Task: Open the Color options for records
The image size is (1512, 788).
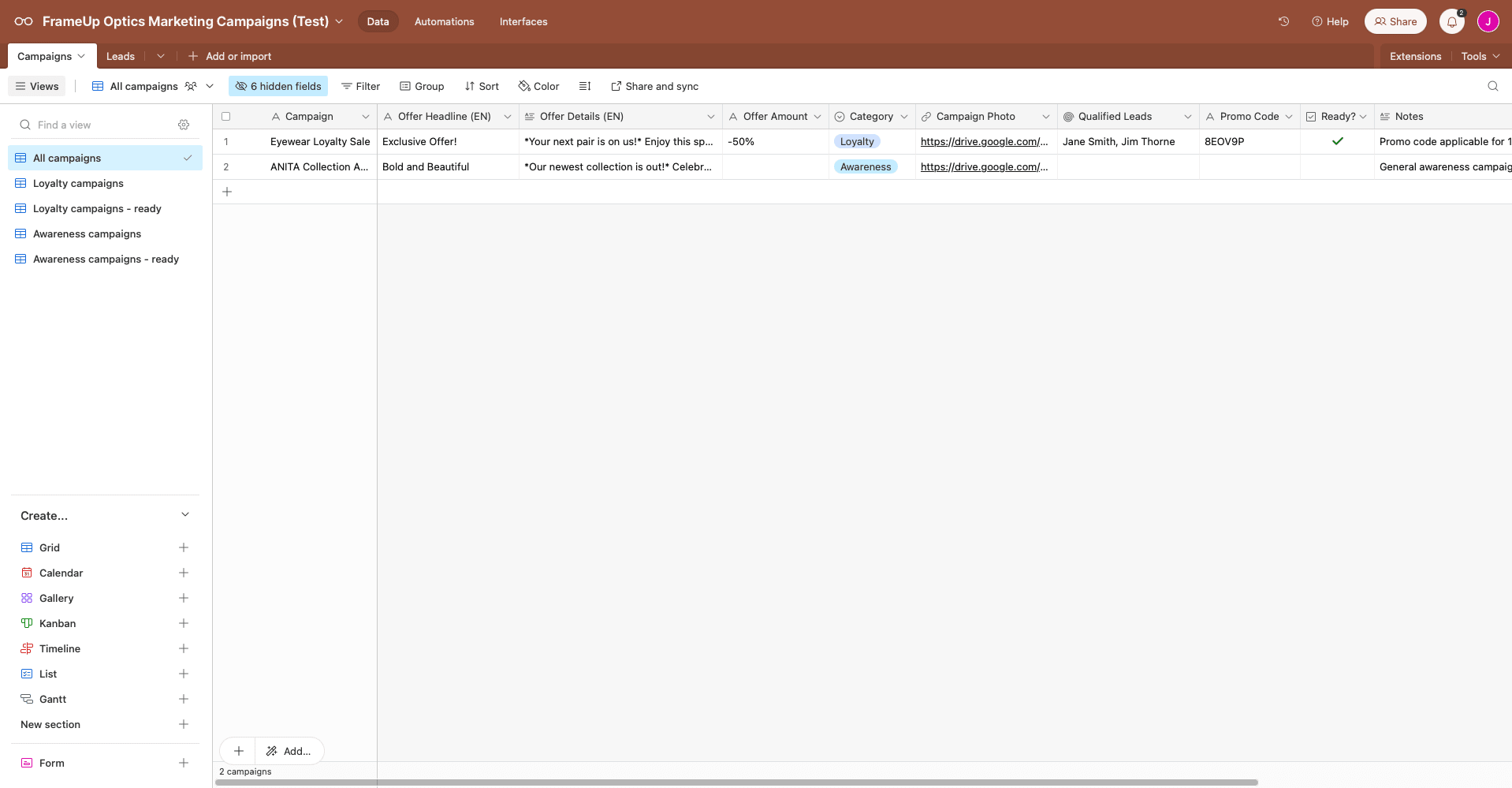Action: tap(538, 86)
